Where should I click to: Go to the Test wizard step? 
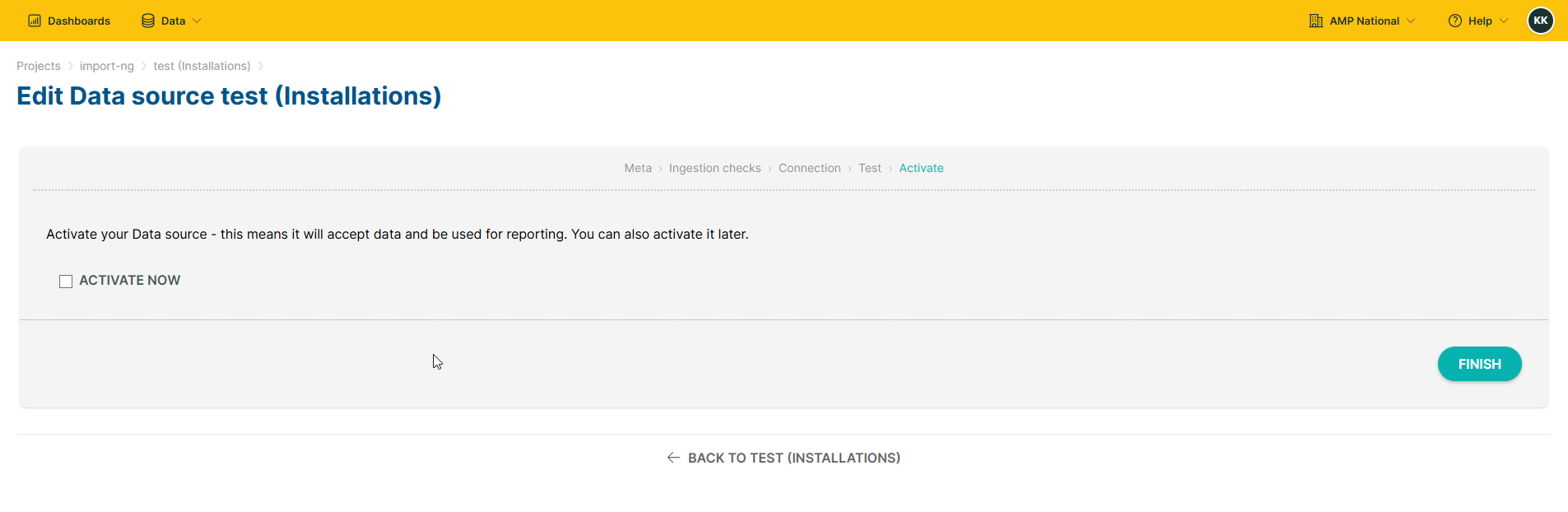click(x=870, y=168)
